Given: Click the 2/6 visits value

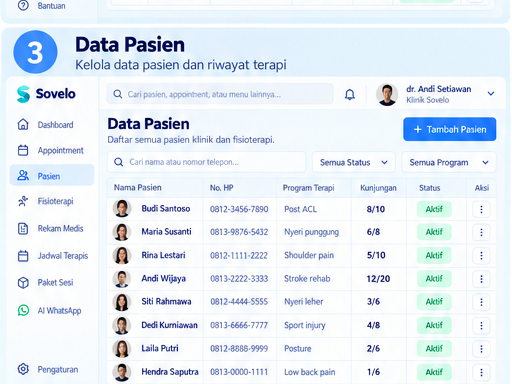Looking at the screenshot, I should coord(373,349).
